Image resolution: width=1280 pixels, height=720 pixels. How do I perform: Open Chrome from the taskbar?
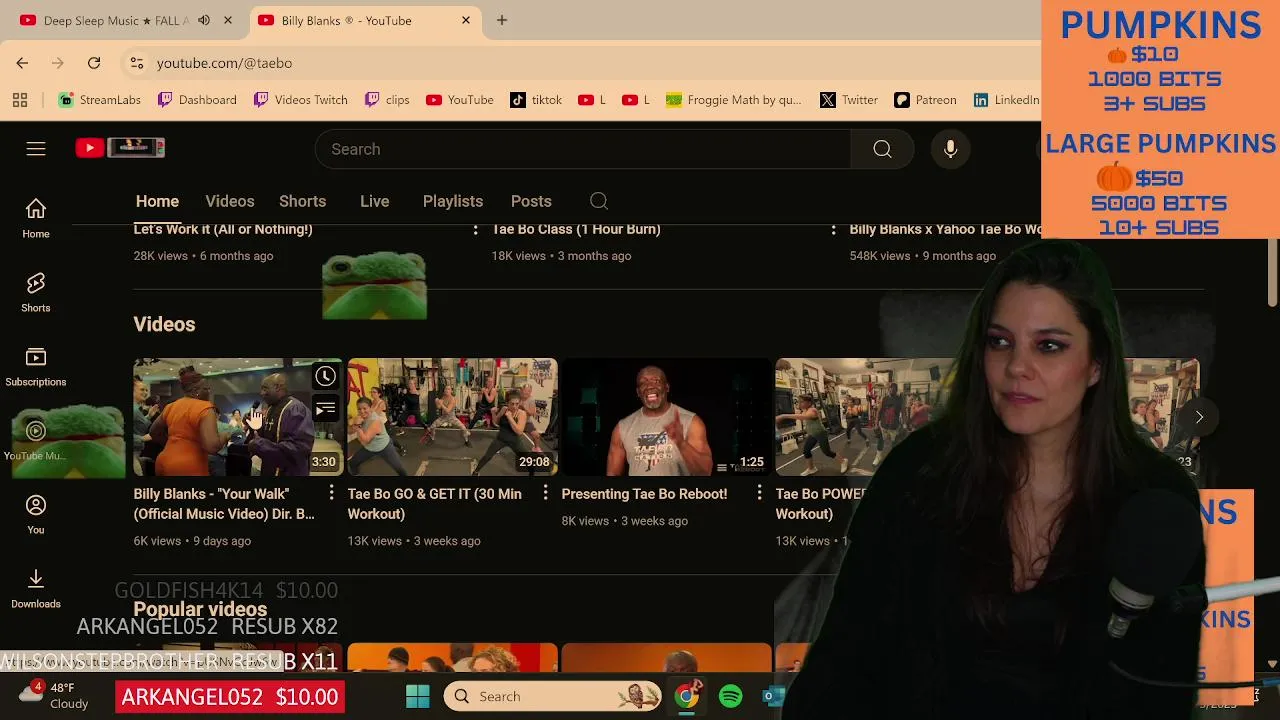[x=687, y=696]
